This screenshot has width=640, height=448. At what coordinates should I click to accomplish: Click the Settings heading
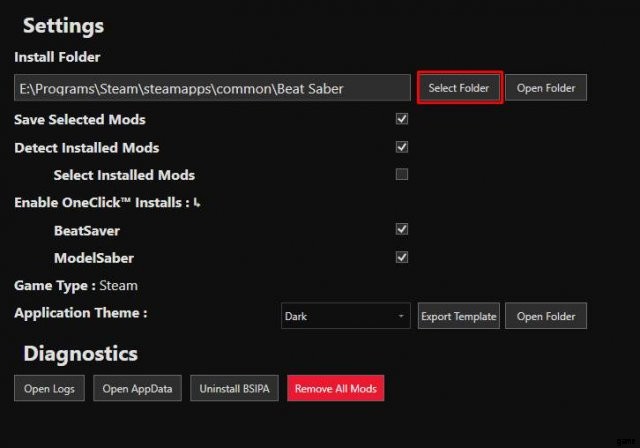[x=63, y=26]
